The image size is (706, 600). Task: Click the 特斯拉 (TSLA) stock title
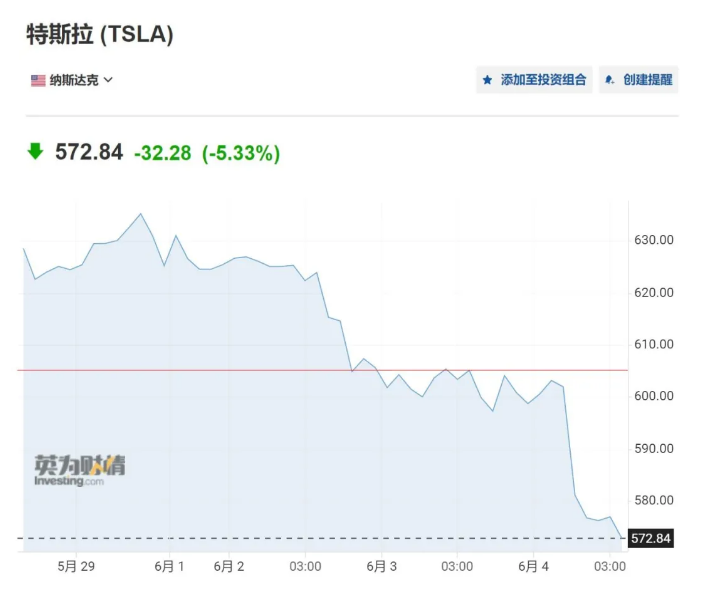coord(99,34)
